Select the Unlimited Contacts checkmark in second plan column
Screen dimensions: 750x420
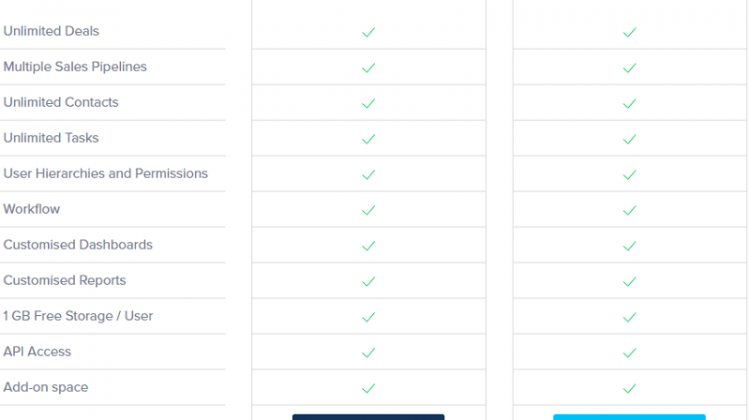[629, 103]
